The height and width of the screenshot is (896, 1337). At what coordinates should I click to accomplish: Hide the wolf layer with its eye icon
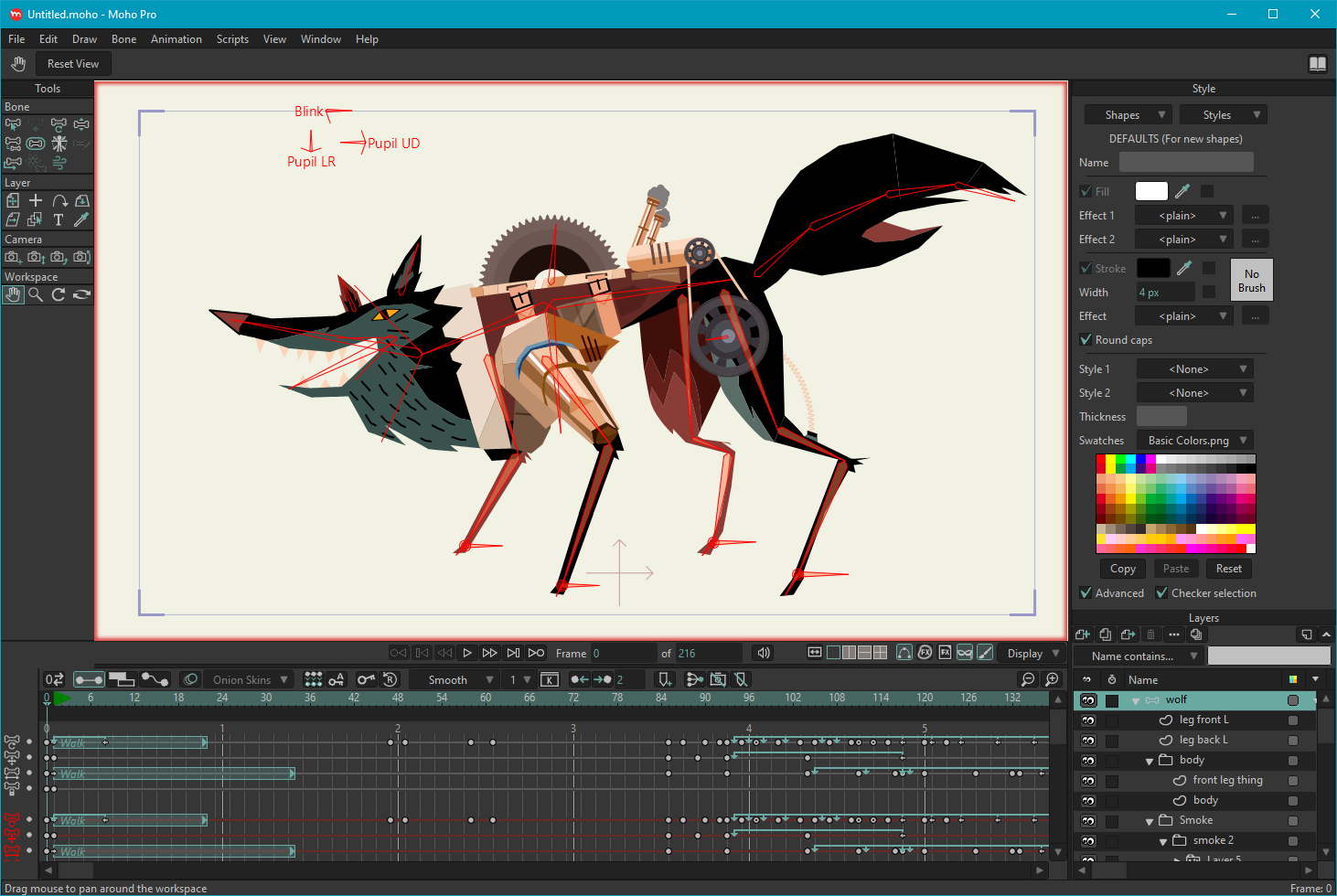[x=1088, y=700]
